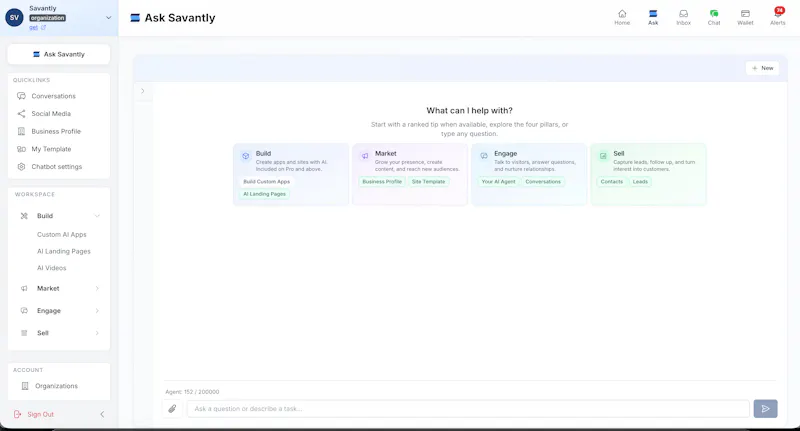Expand the Market section chevron

pos(97,289)
